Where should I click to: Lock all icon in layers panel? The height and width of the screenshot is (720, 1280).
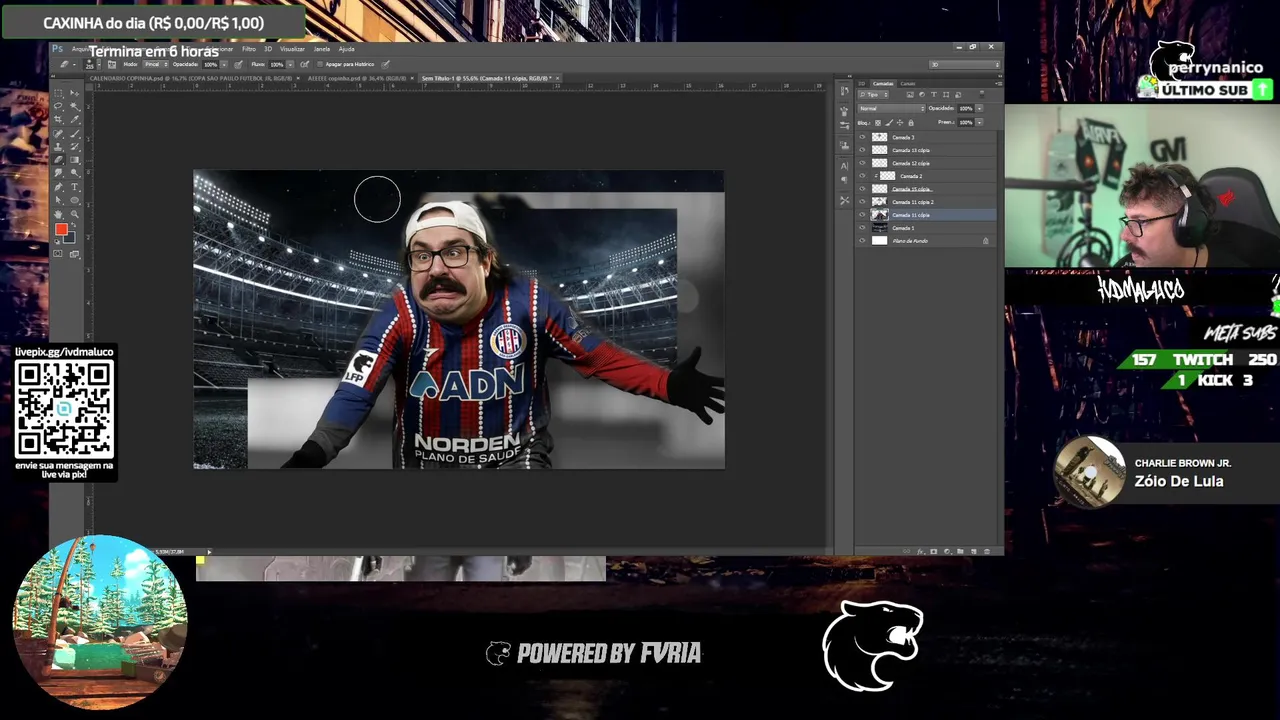pos(911,123)
